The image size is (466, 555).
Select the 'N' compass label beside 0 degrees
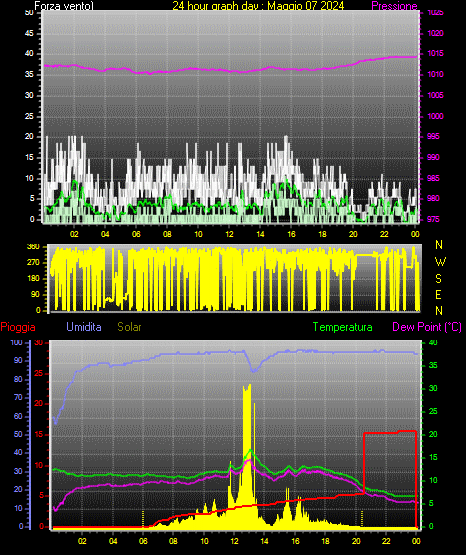click(x=439, y=311)
